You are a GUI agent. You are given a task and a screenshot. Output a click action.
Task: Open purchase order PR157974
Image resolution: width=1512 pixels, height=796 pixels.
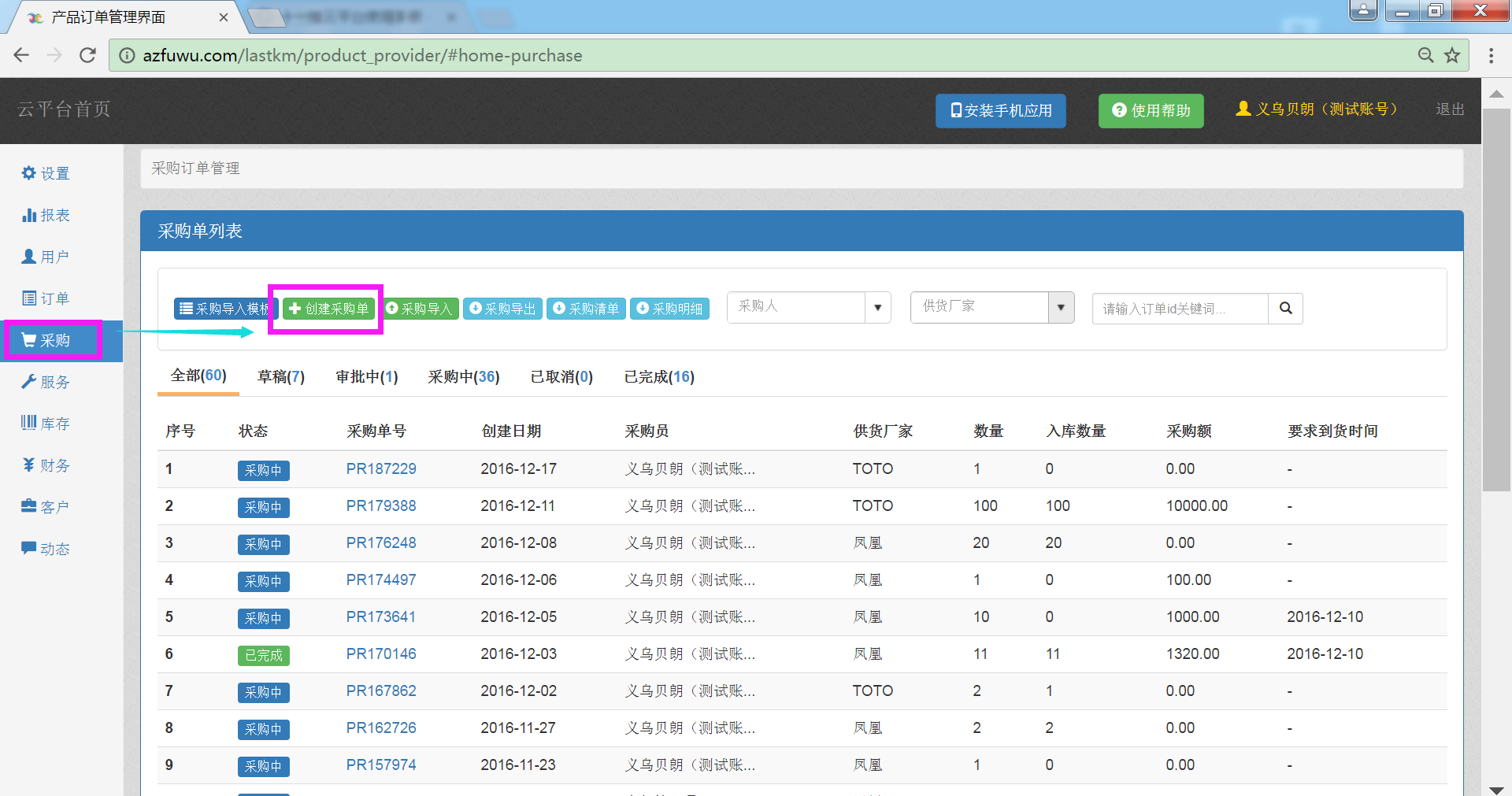381,765
